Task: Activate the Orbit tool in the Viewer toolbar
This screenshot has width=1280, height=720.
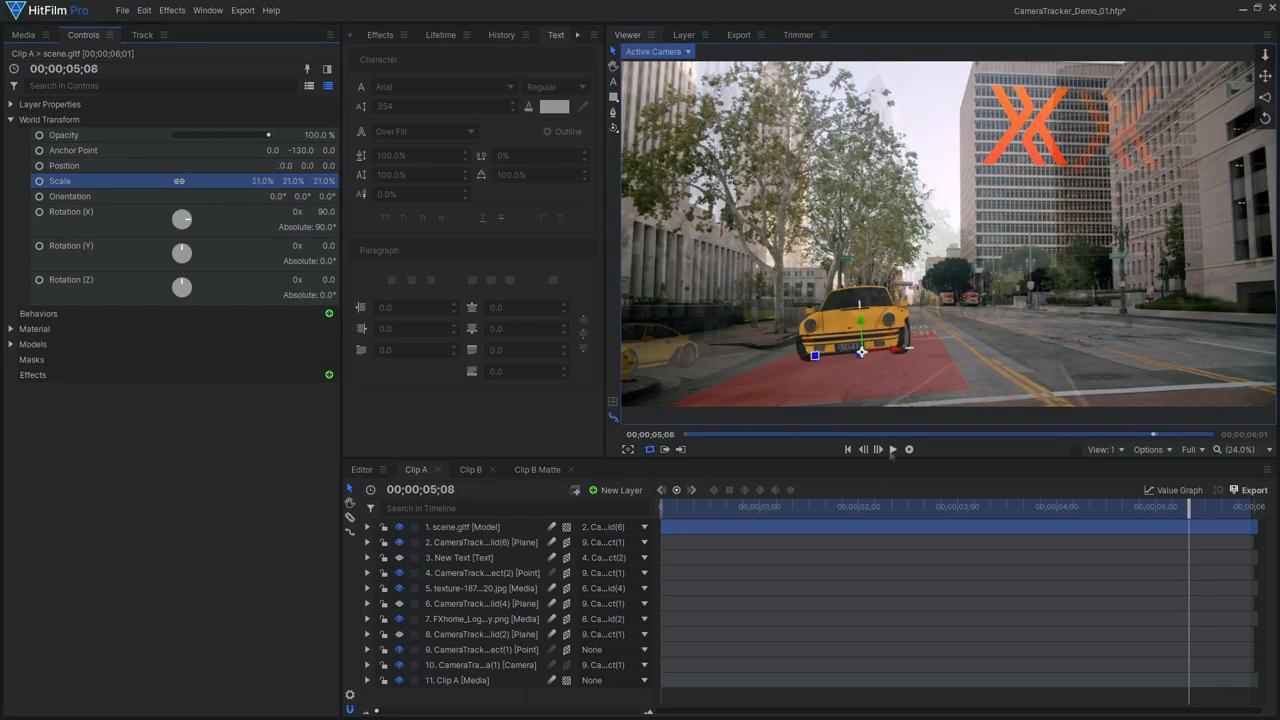Action: 613,128
